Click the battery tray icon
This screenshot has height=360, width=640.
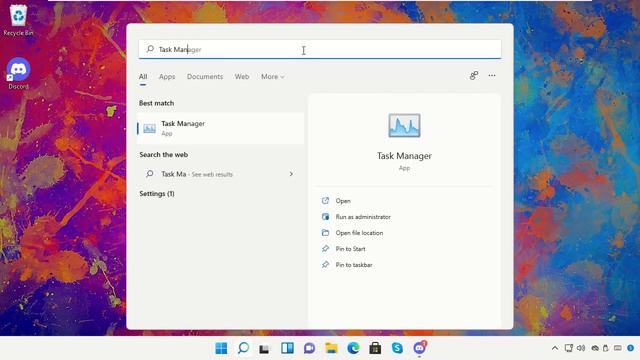(x=606, y=348)
